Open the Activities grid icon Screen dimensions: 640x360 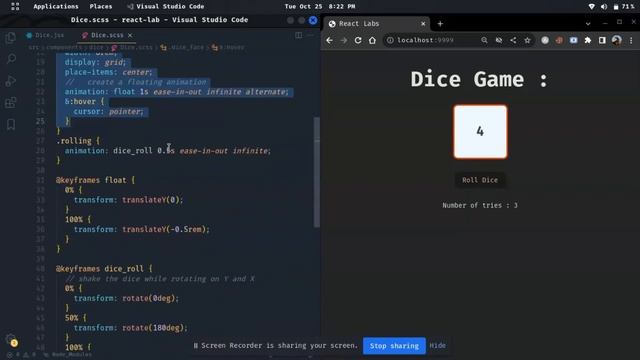[15, 7]
